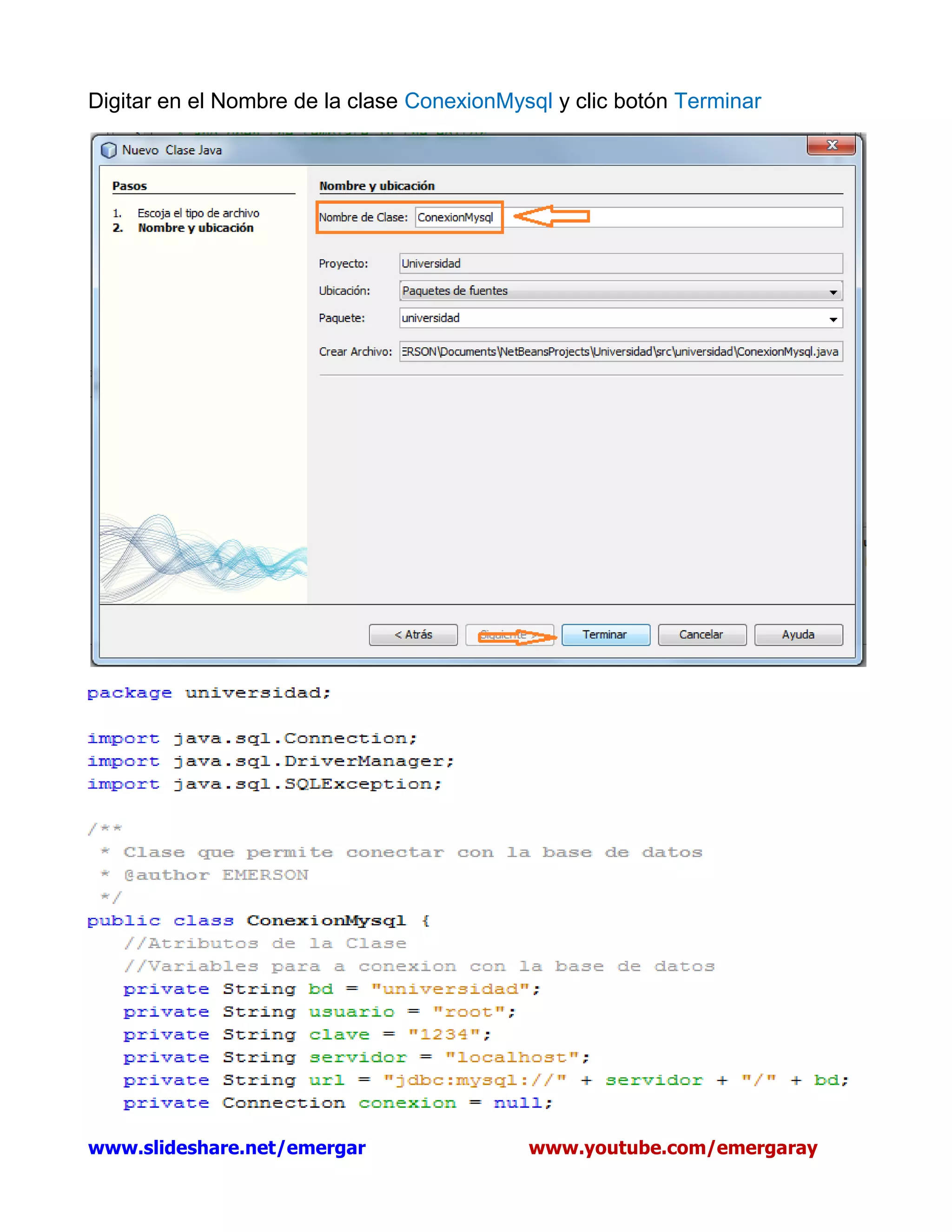Click the disabled Siguiente button

[509, 635]
